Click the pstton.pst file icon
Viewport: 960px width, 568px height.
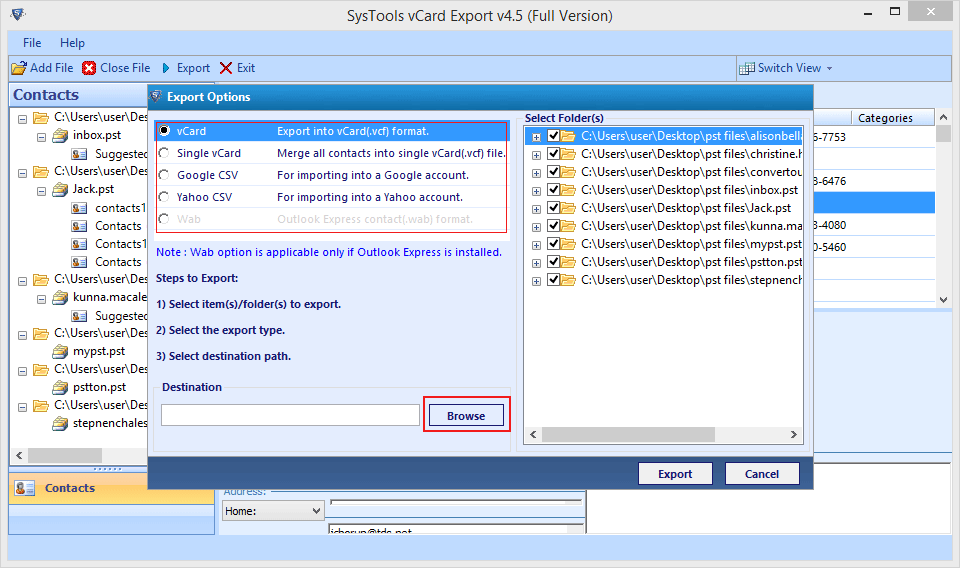[60, 387]
